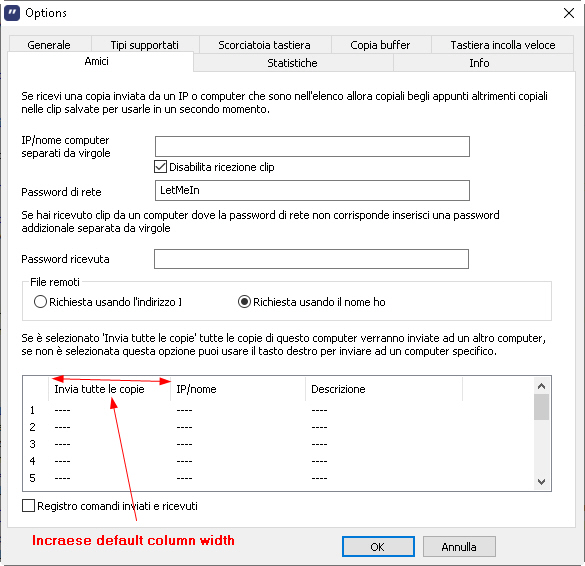Click the Password ricevuta input field
Screen dimensions: 585x566
(312, 259)
